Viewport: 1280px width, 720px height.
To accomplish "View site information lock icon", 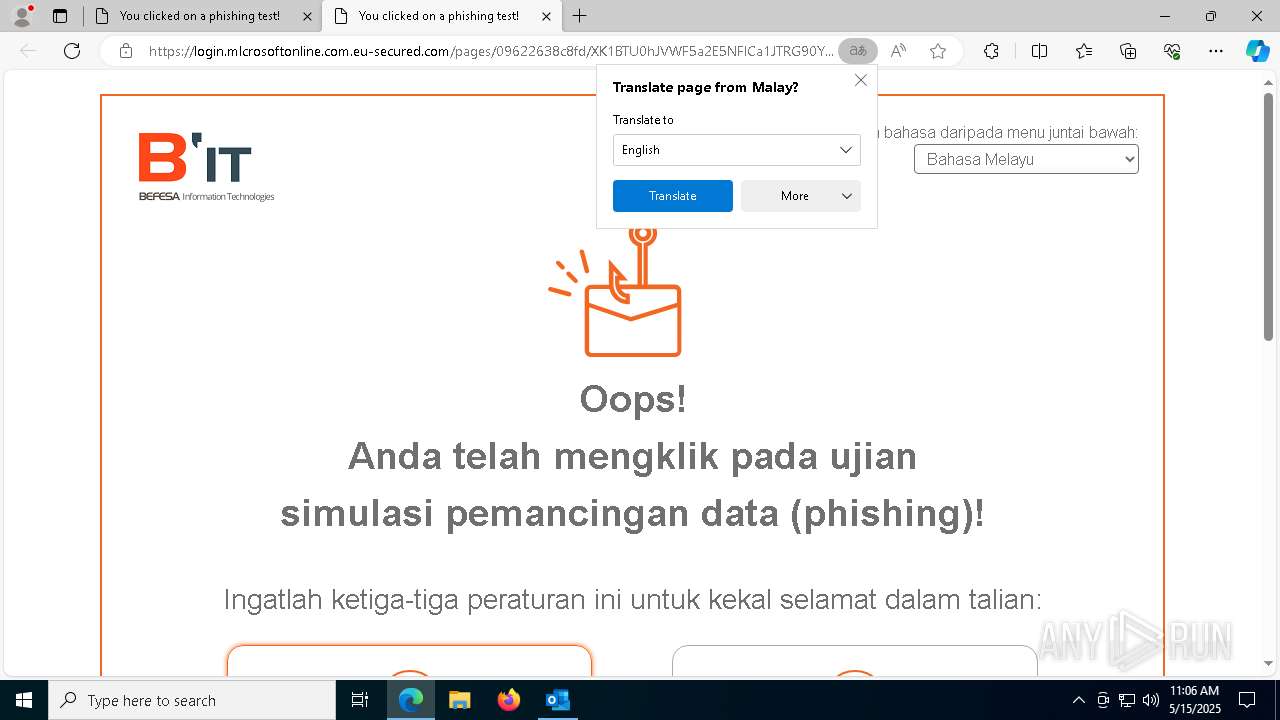I will click(126, 51).
